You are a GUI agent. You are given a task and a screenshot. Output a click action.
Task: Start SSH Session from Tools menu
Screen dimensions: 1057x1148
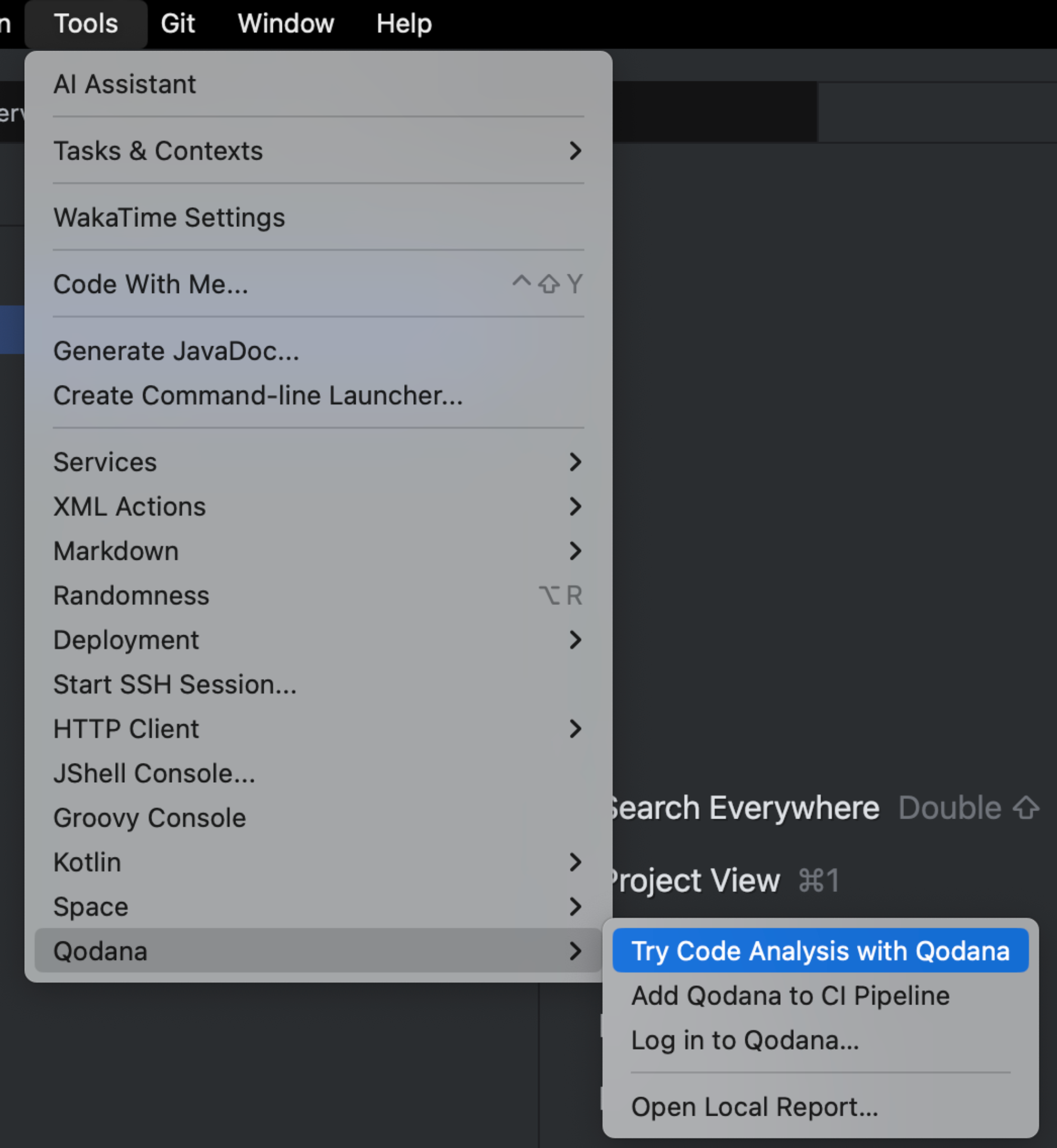[x=174, y=684]
